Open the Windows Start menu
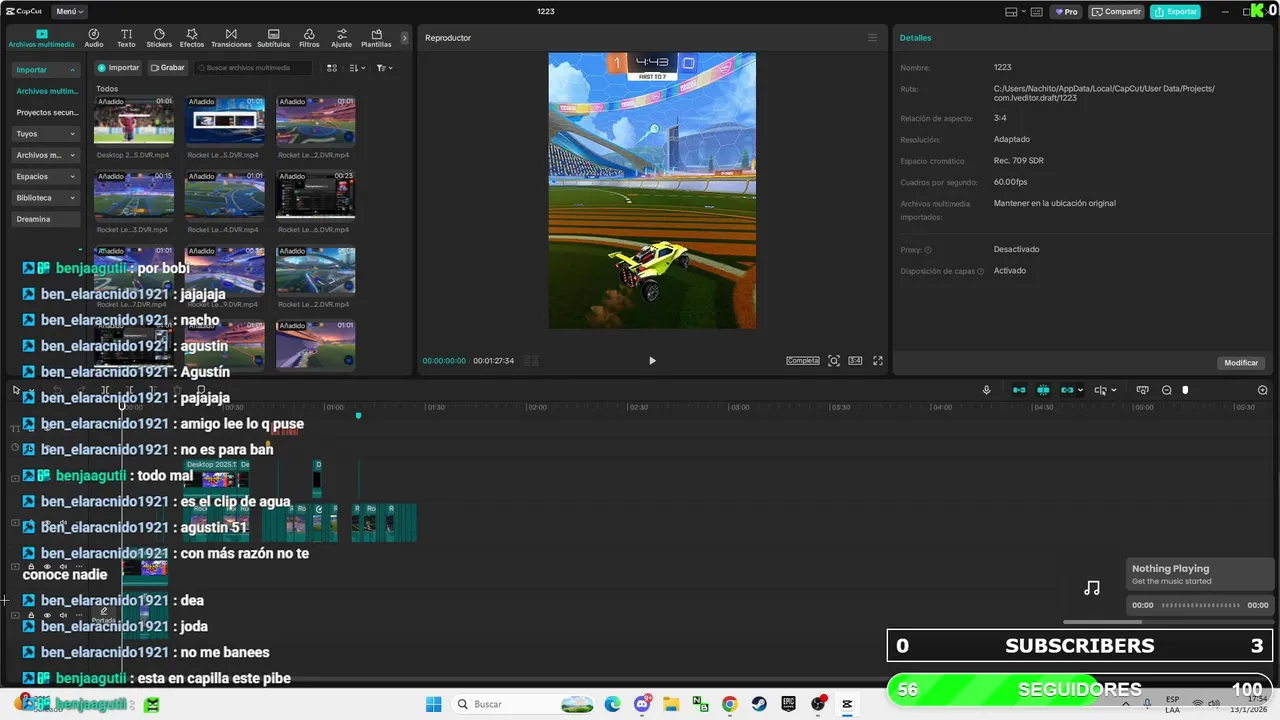Image resolution: width=1280 pixels, height=720 pixels. [x=434, y=704]
